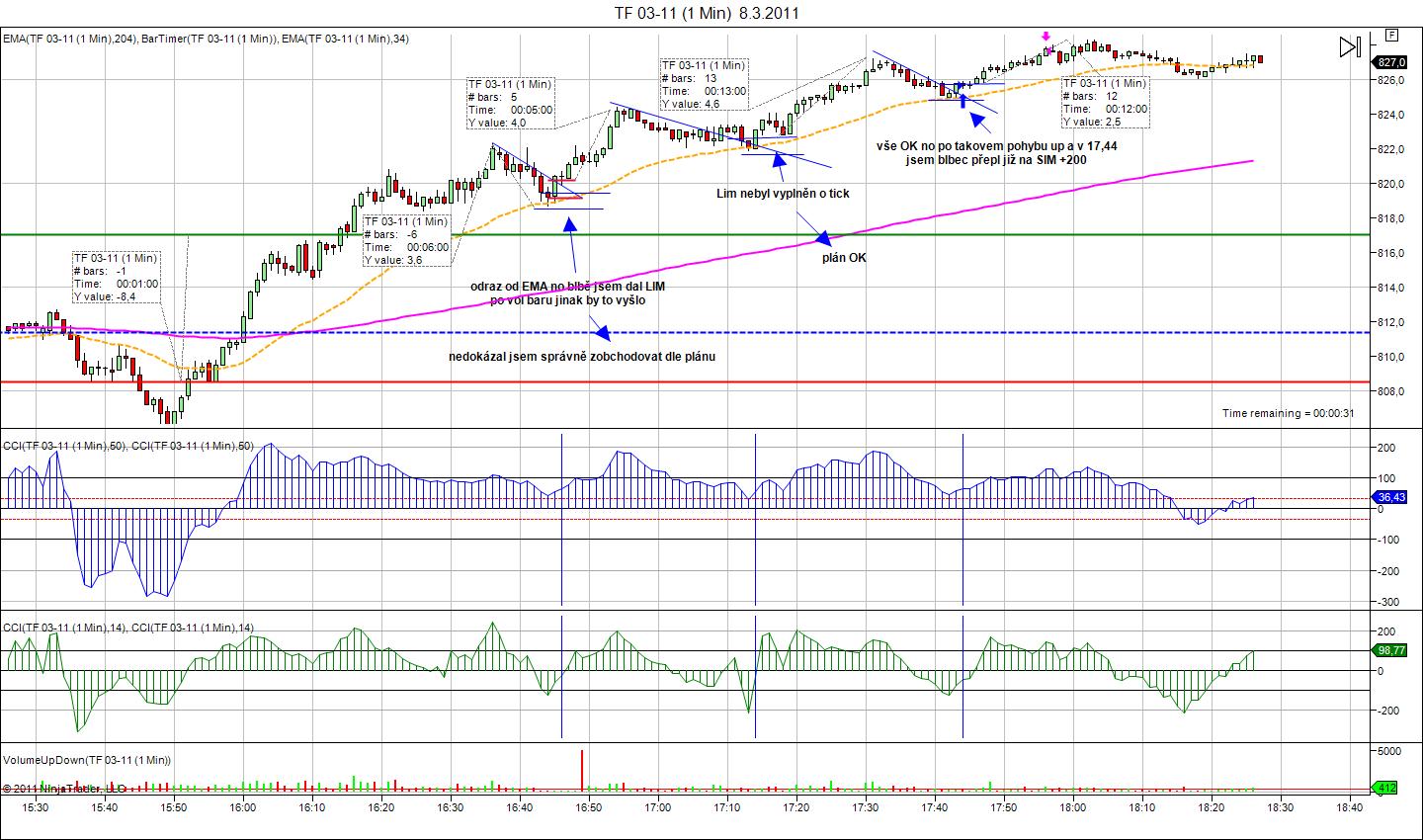
Task: Select the ruler box showing Y value 2,5
Action: [x=1106, y=103]
